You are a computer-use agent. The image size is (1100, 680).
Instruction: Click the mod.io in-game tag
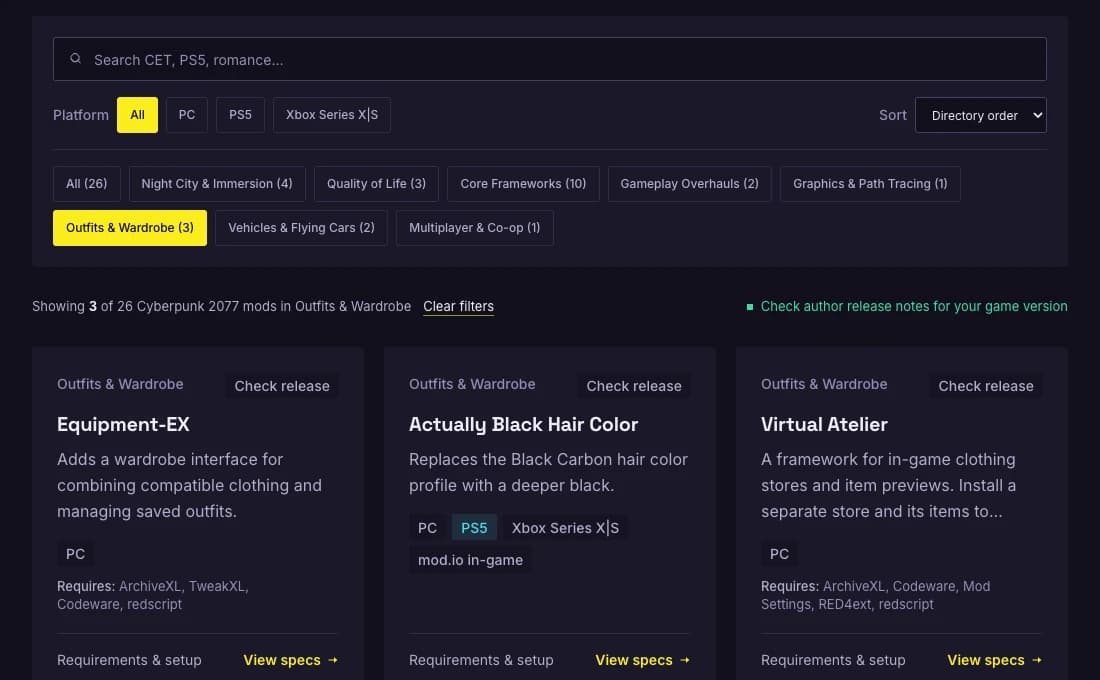pos(470,560)
